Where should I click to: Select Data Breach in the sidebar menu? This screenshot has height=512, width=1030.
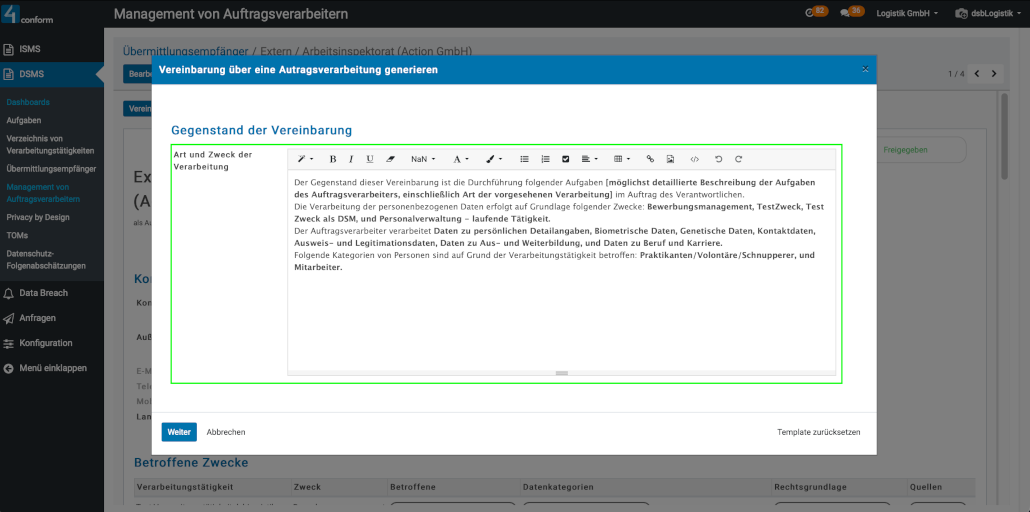click(43, 293)
